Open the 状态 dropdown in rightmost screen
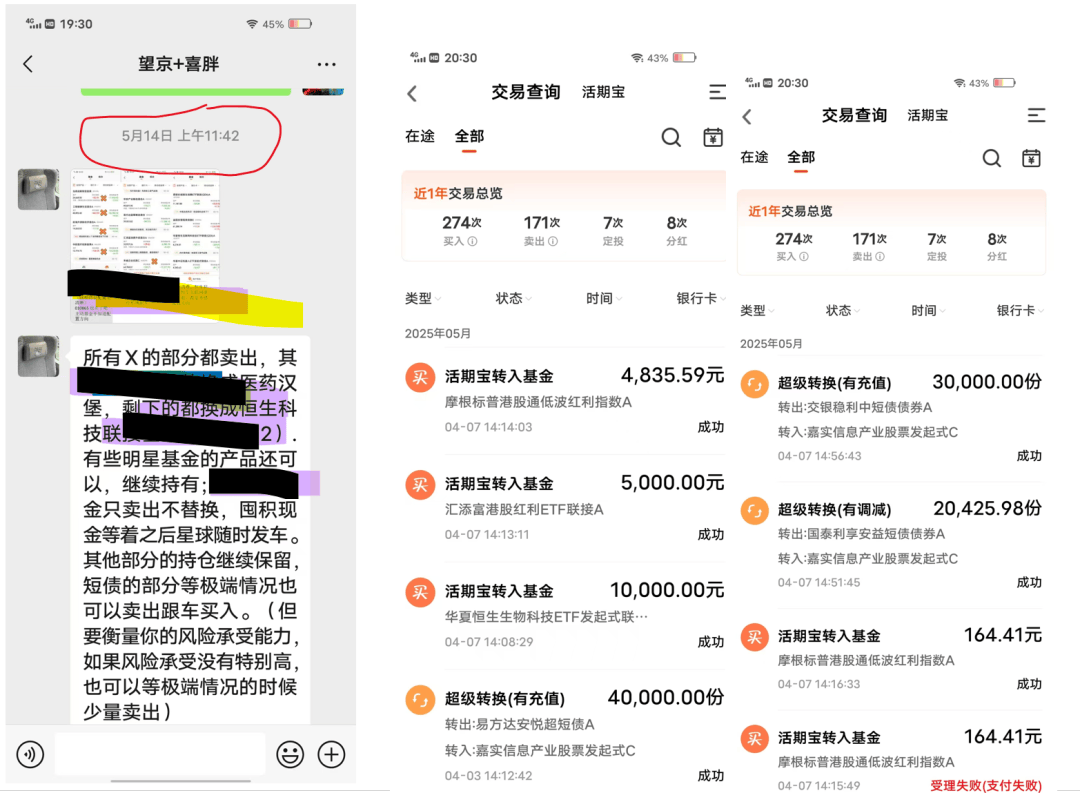Viewport: 1080px width, 793px height. (x=843, y=310)
